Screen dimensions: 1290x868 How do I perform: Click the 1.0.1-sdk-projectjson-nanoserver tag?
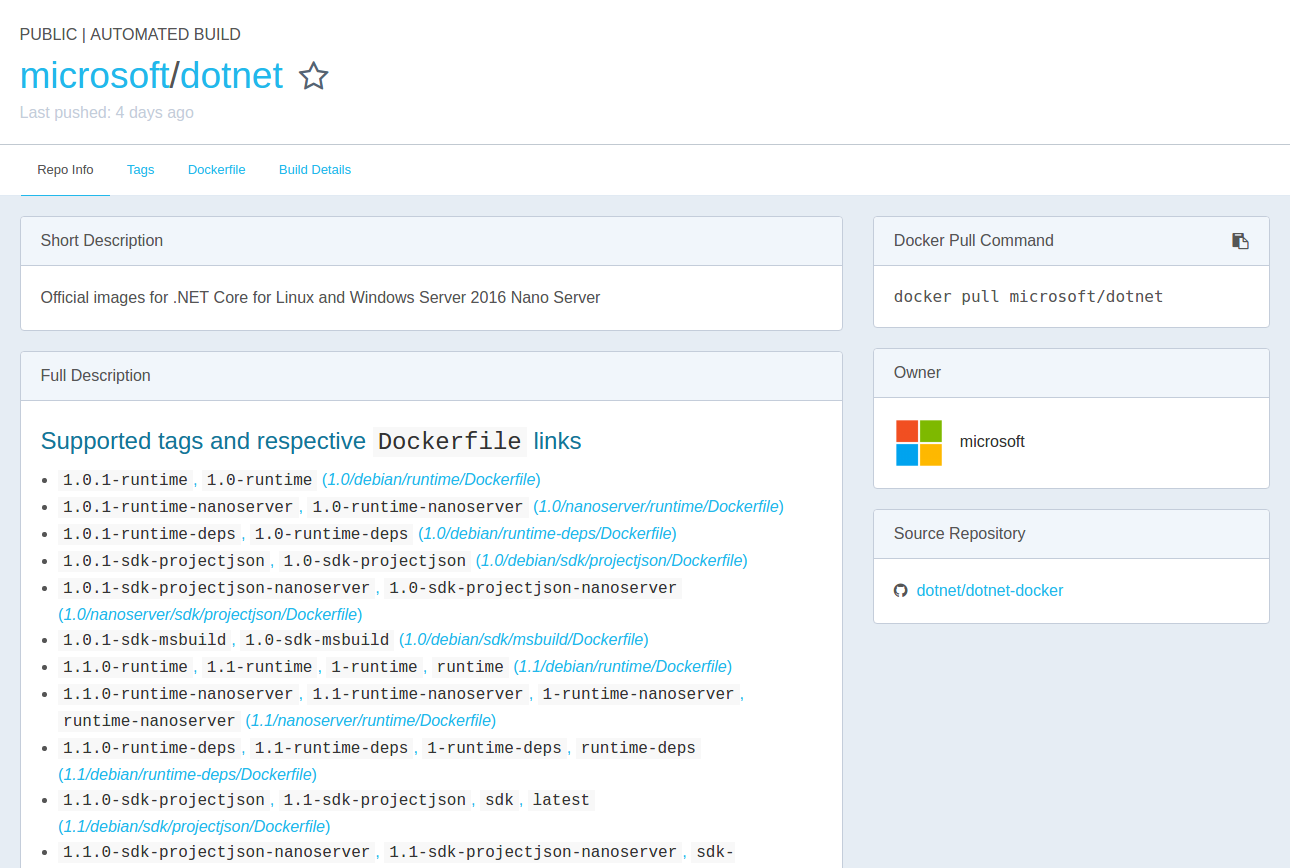coord(217,587)
